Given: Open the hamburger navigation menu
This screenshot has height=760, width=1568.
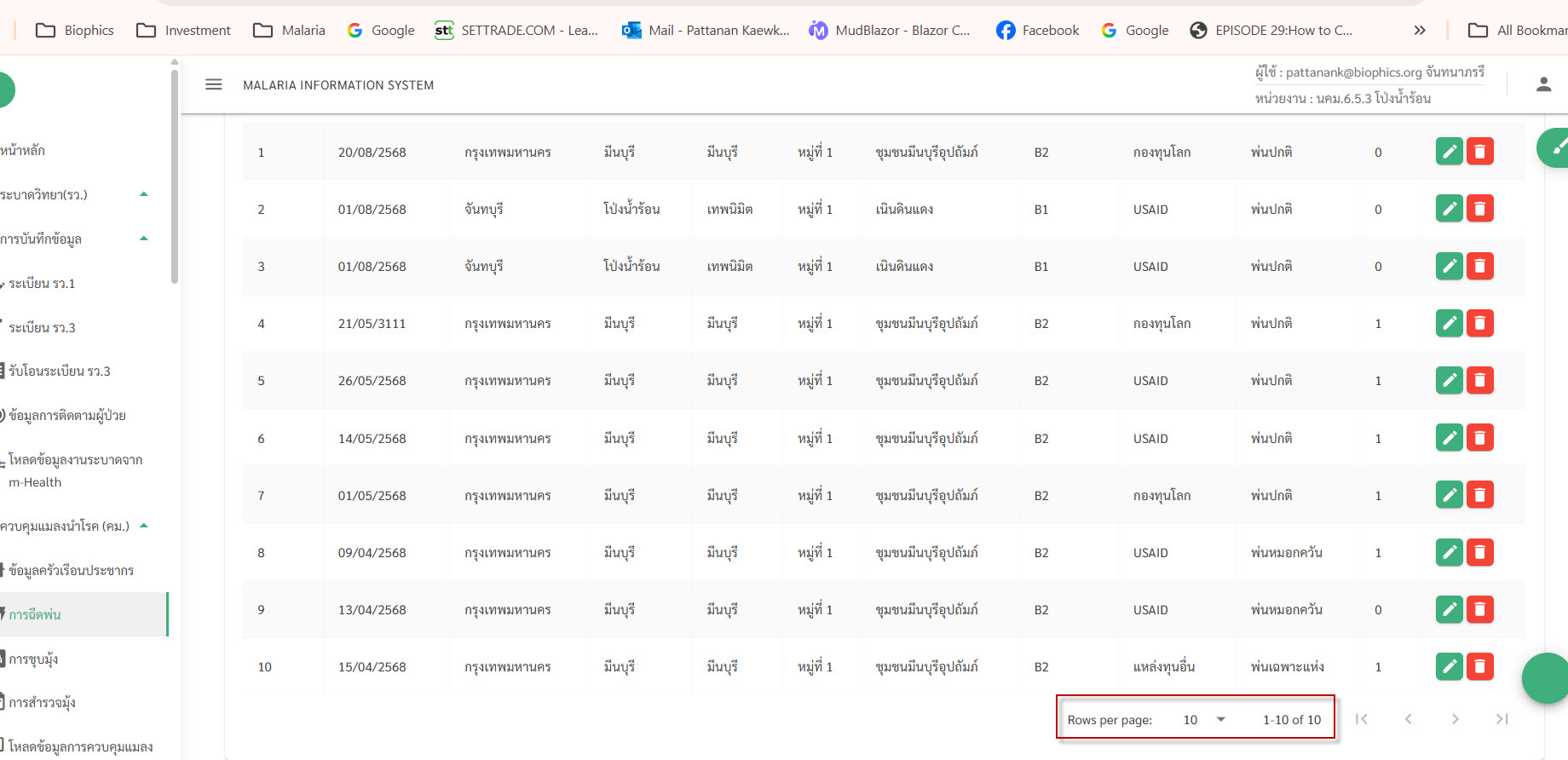Looking at the screenshot, I should [214, 84].
